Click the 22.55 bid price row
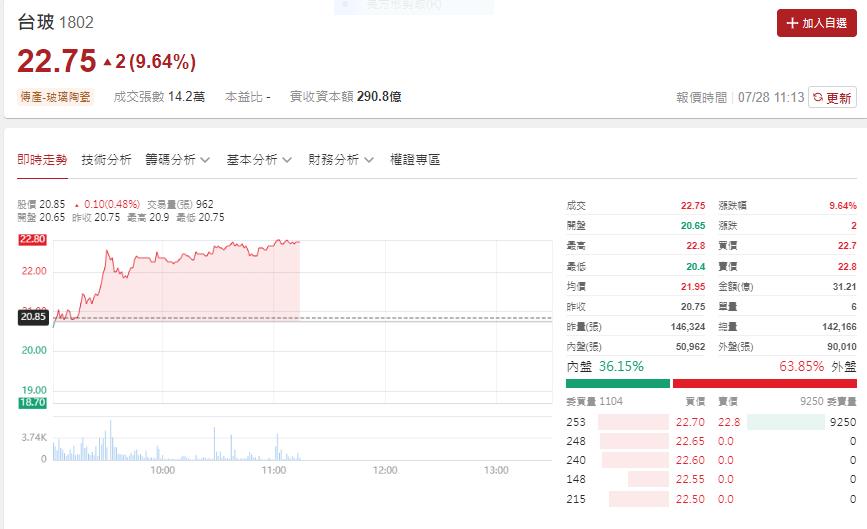The image size is (867, 529). [x=635, y=479]
